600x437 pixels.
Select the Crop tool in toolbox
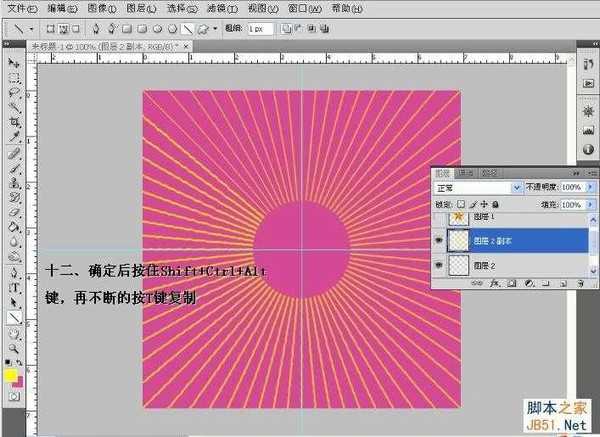tap(14, 122)
